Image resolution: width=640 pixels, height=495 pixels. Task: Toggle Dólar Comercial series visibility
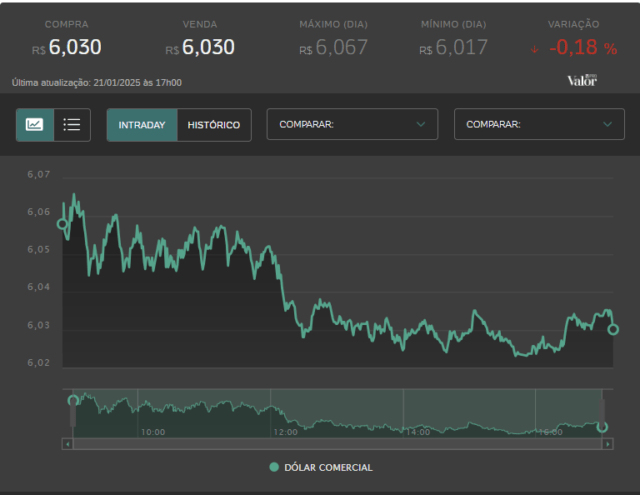click(x=321, y=467)
